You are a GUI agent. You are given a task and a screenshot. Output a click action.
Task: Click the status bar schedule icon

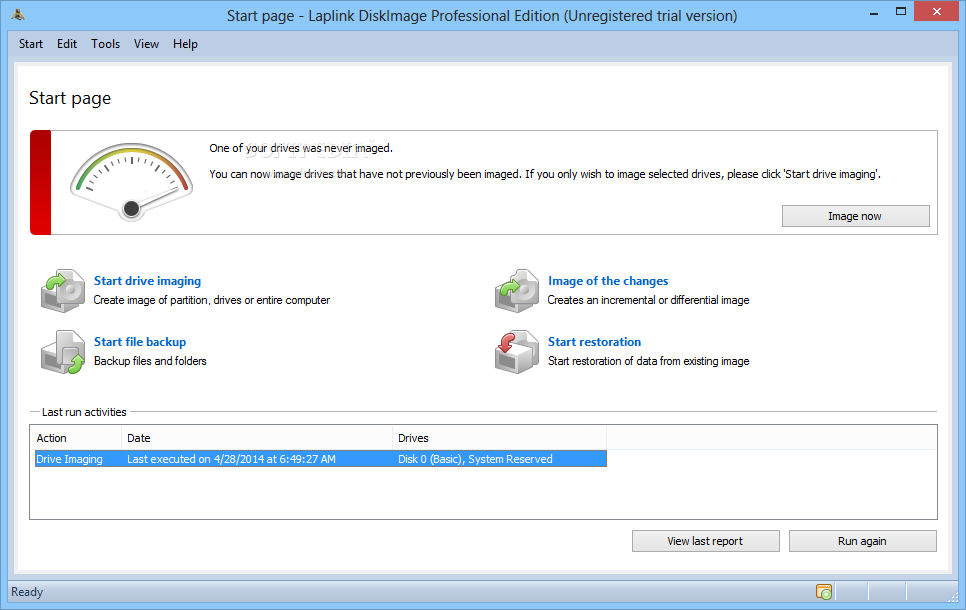point(824,592)
